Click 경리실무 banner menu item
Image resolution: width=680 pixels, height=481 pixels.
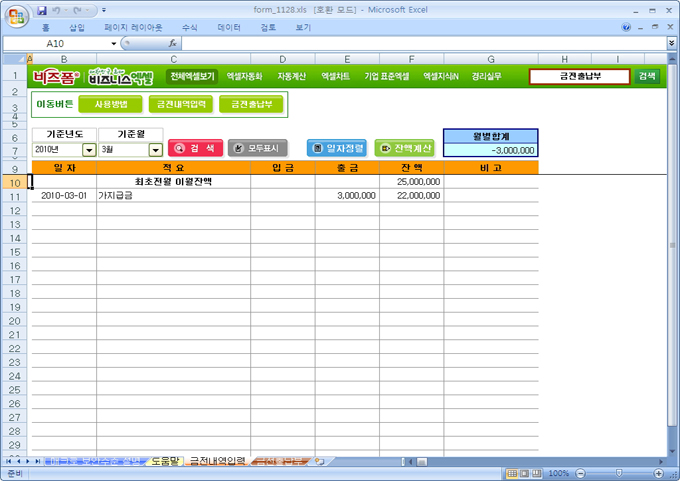[487, 76]
